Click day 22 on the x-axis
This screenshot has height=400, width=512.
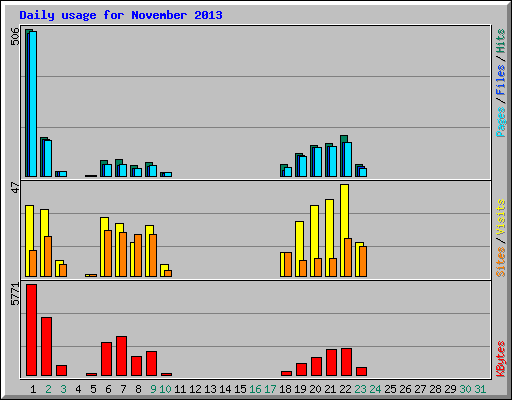click(x=345, y=389)
